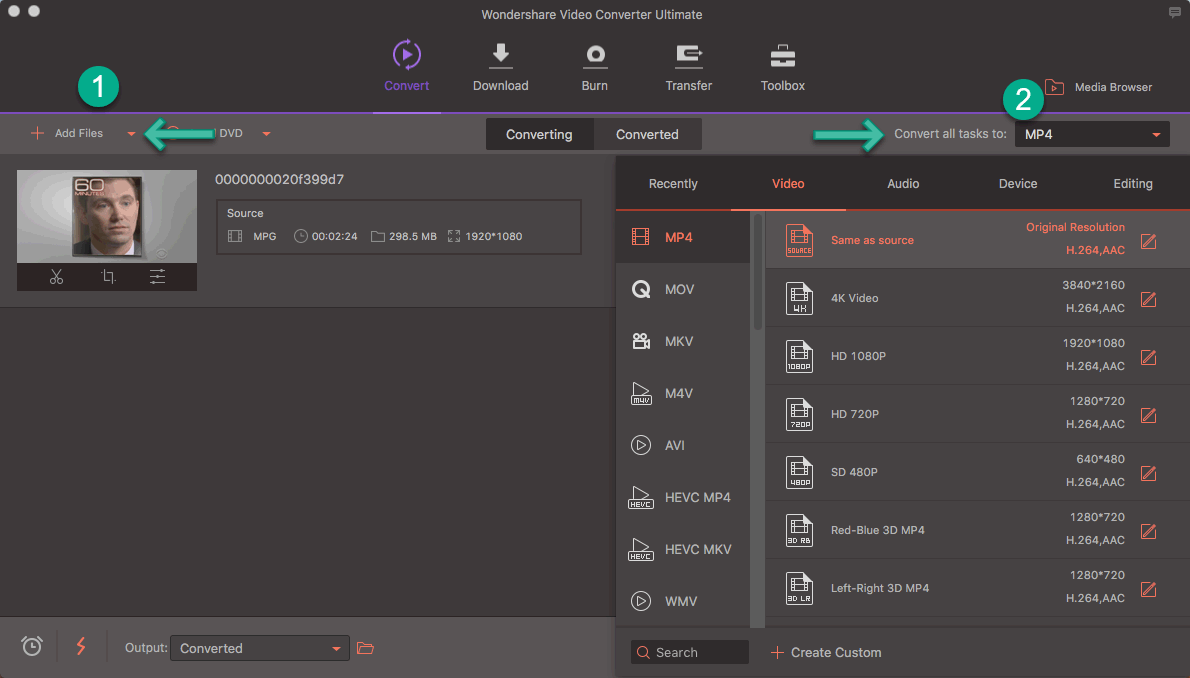Open the effects adjust sliders icon
The image size is (1190, 678).
(157, 277)
